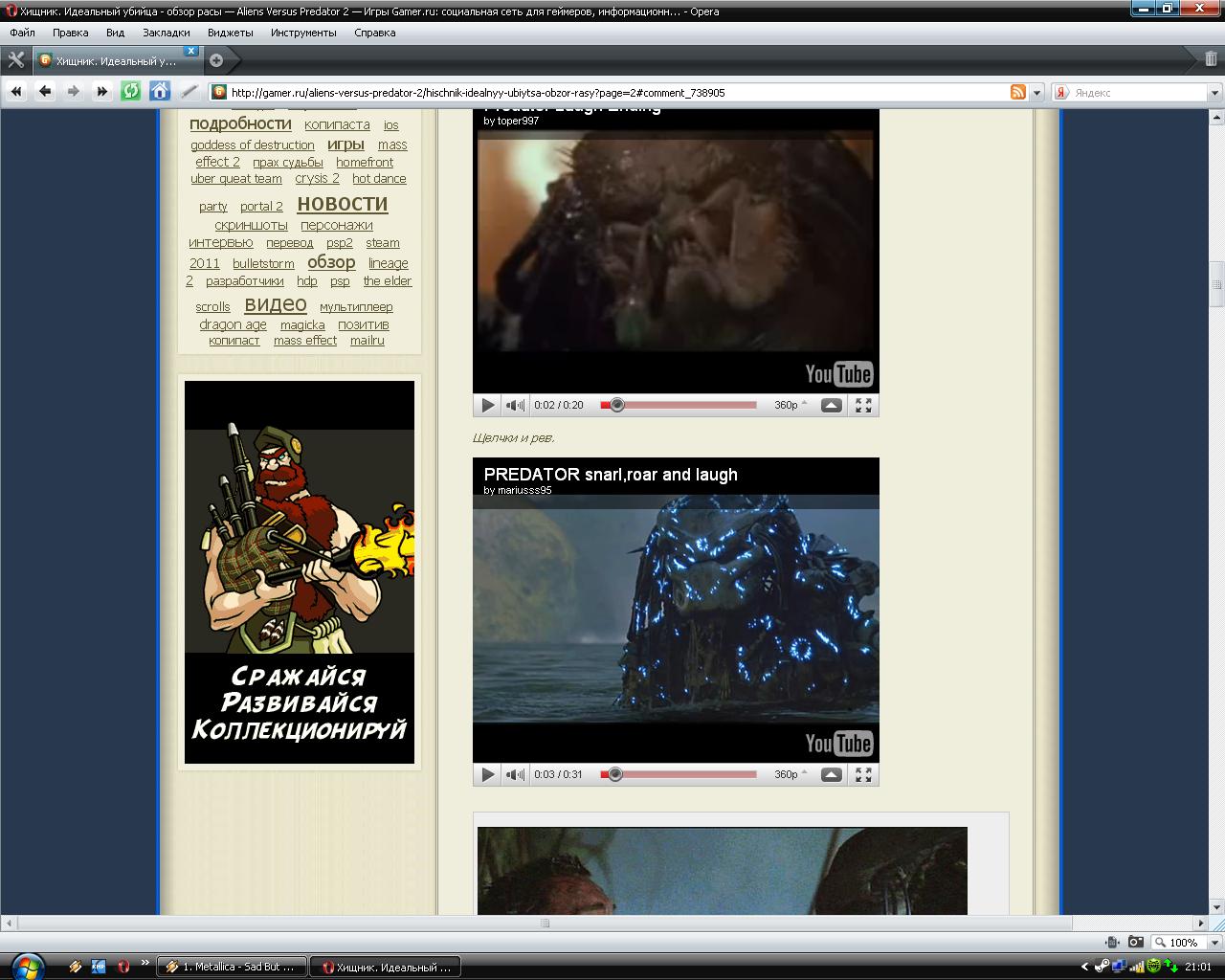Click the PREDATOR snarl,roar and laugh title
Screen dimensions: 1225x980
click(x=611, y=474)
